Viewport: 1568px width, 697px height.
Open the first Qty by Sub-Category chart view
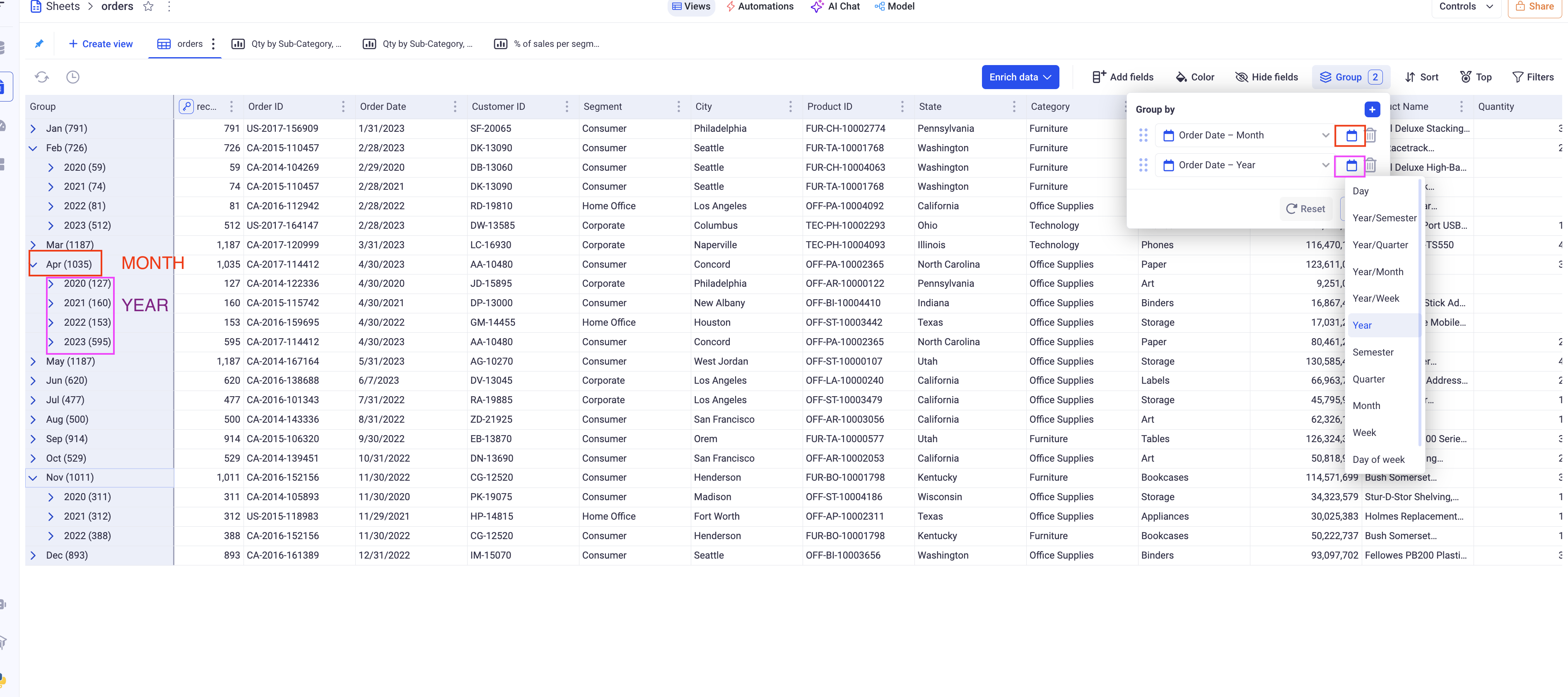pos(287,44)
